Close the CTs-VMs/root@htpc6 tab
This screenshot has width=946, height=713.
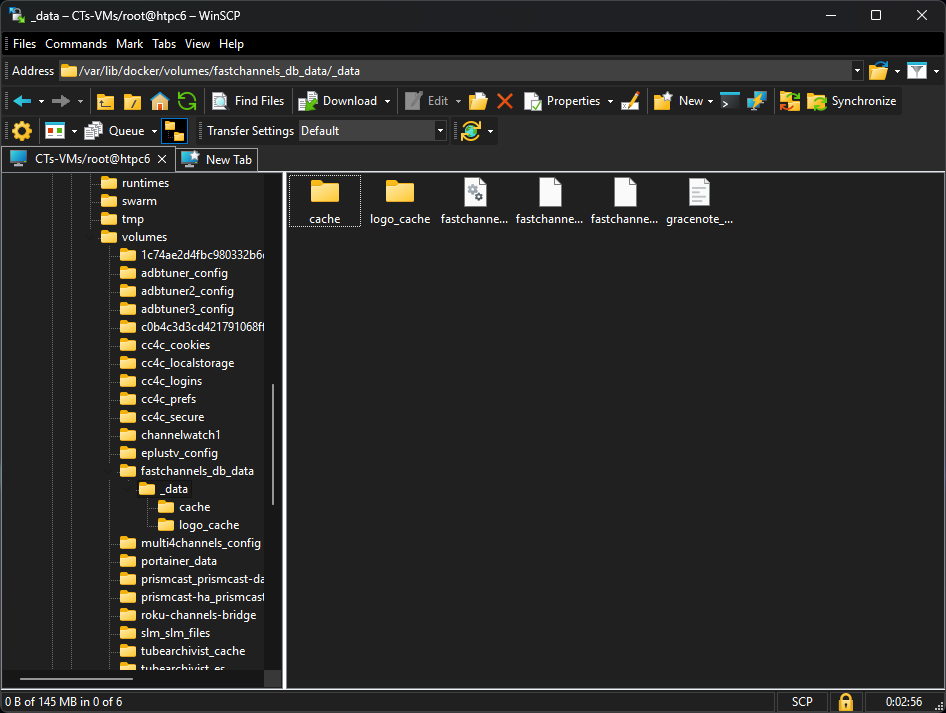(162, 159)
